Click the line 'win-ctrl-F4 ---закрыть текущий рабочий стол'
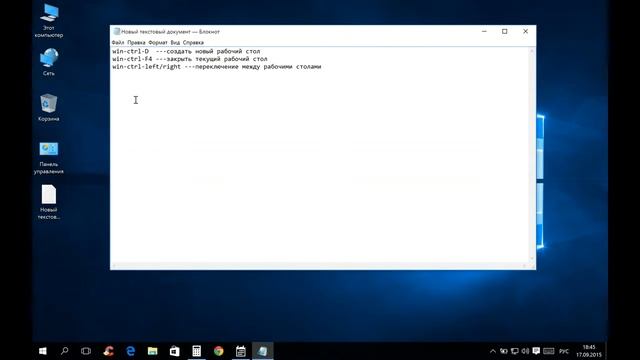640x360 pixels. [x=190, y=59]
